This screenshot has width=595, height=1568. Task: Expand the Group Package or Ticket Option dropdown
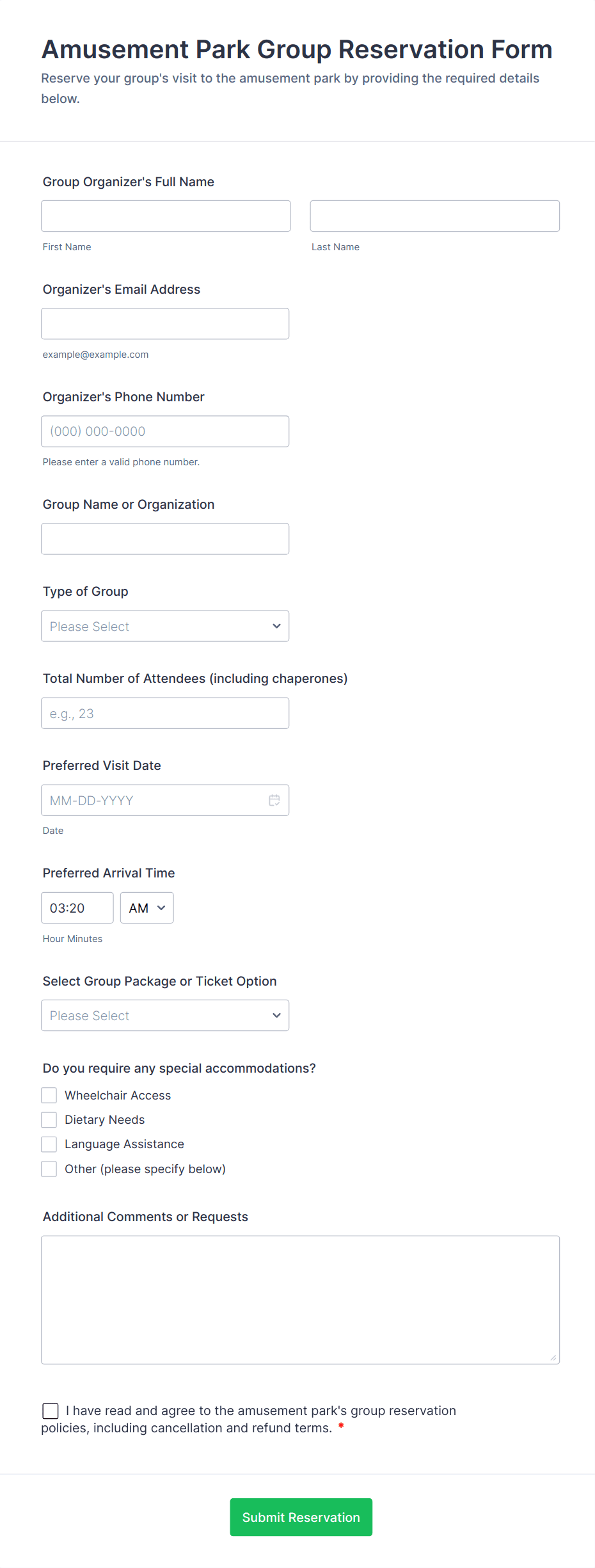tap(165, 1015)
